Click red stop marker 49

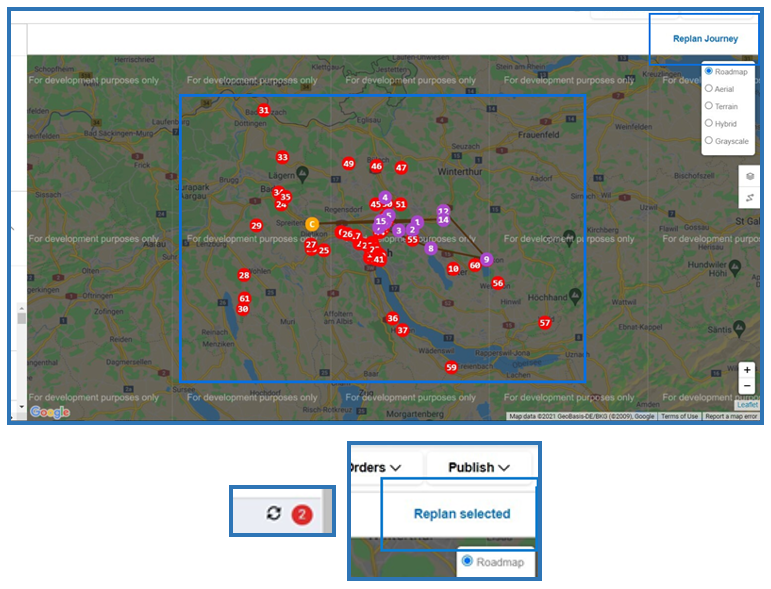[349, 164]
